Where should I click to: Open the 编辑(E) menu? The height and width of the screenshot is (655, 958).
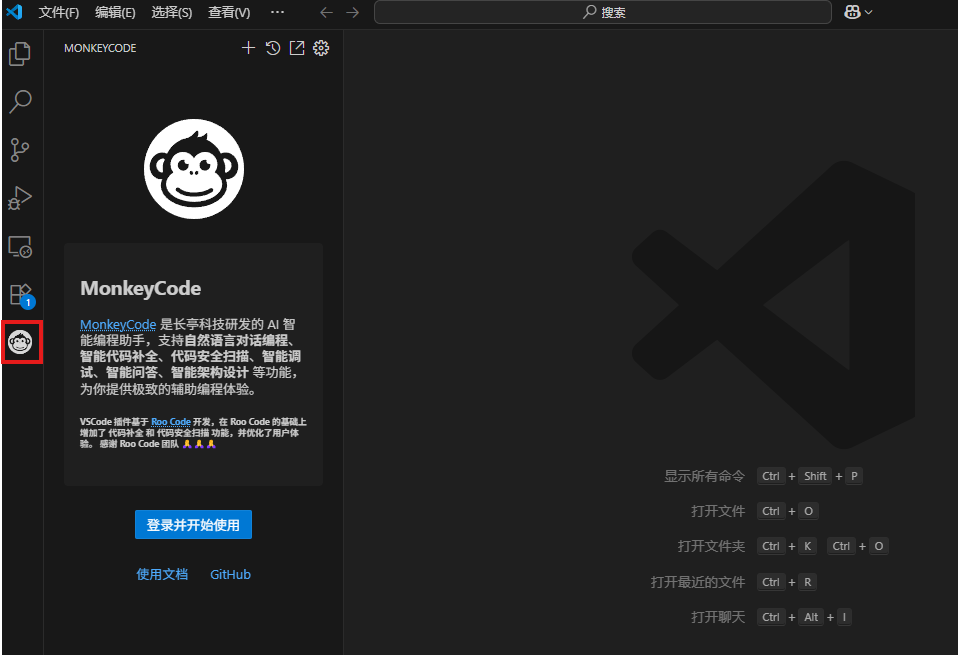(x=115, y=12)
